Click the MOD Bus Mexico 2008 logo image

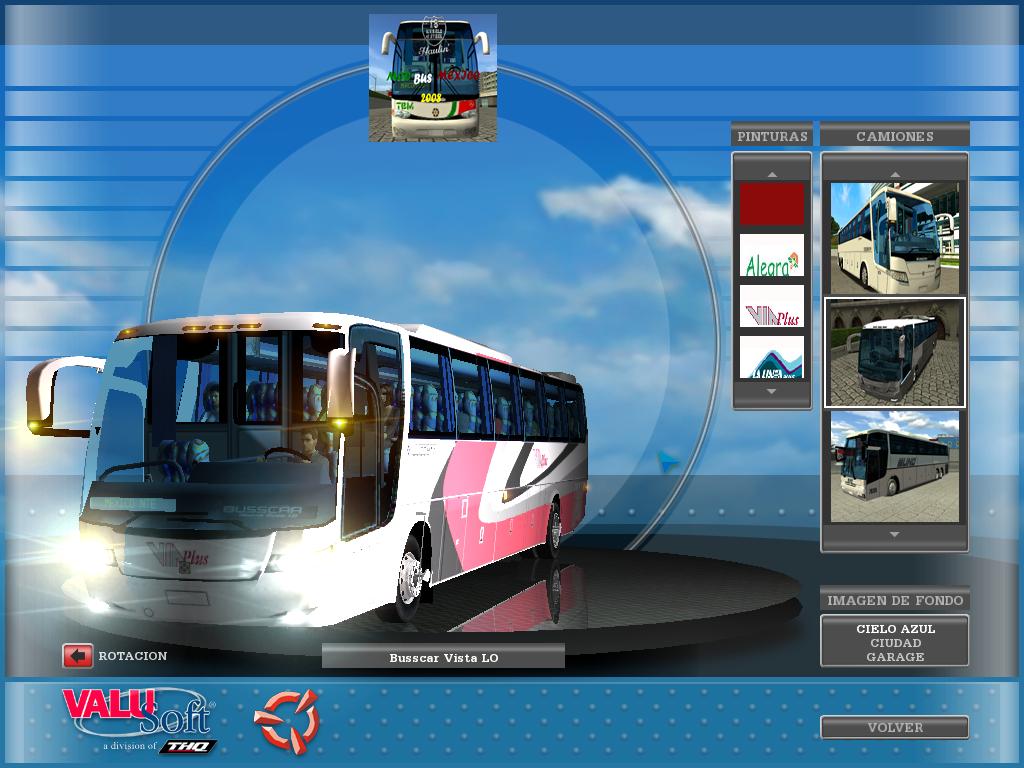click(433, 78)
